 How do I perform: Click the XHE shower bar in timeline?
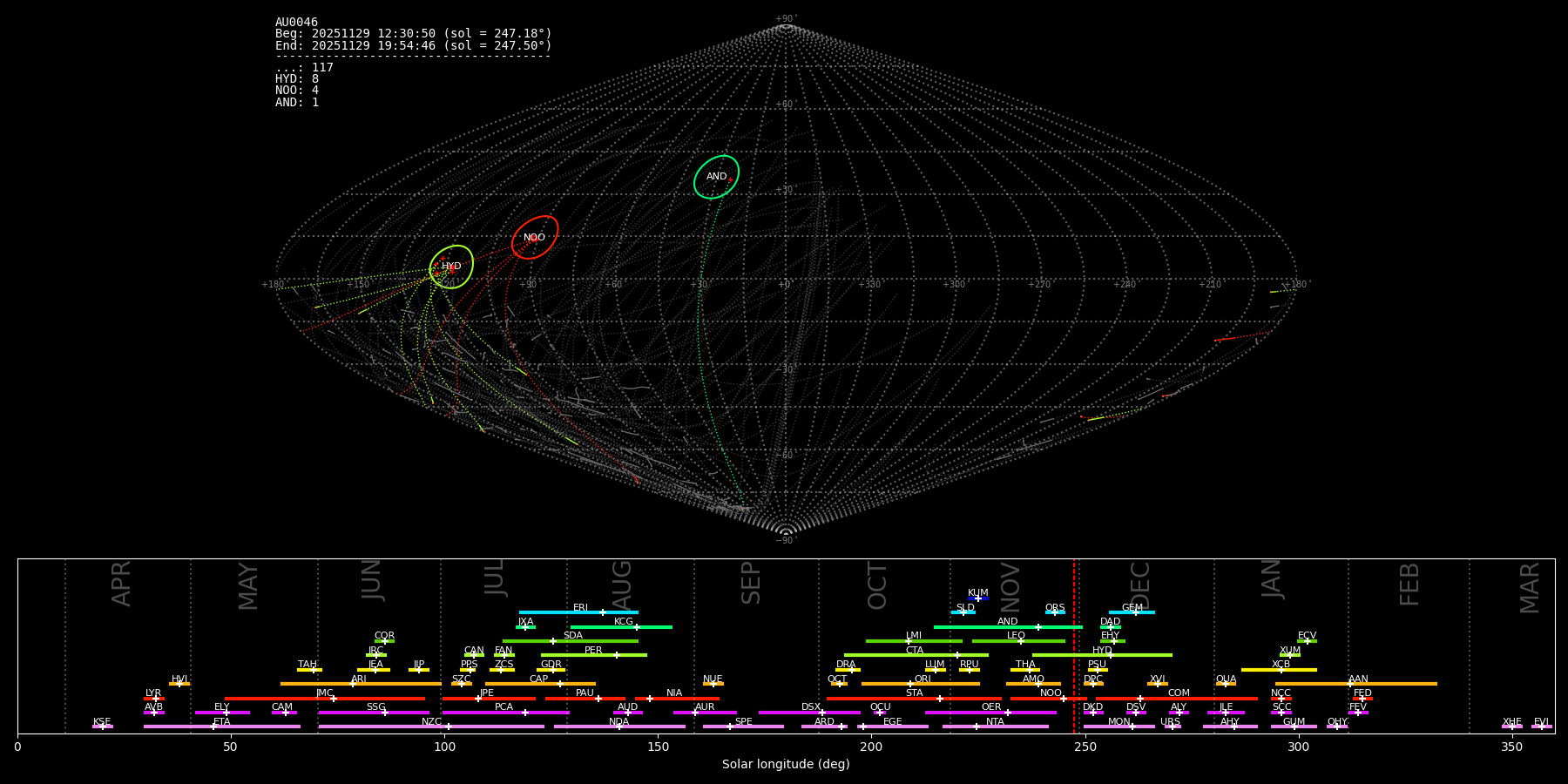click(x=1512, y=727)
